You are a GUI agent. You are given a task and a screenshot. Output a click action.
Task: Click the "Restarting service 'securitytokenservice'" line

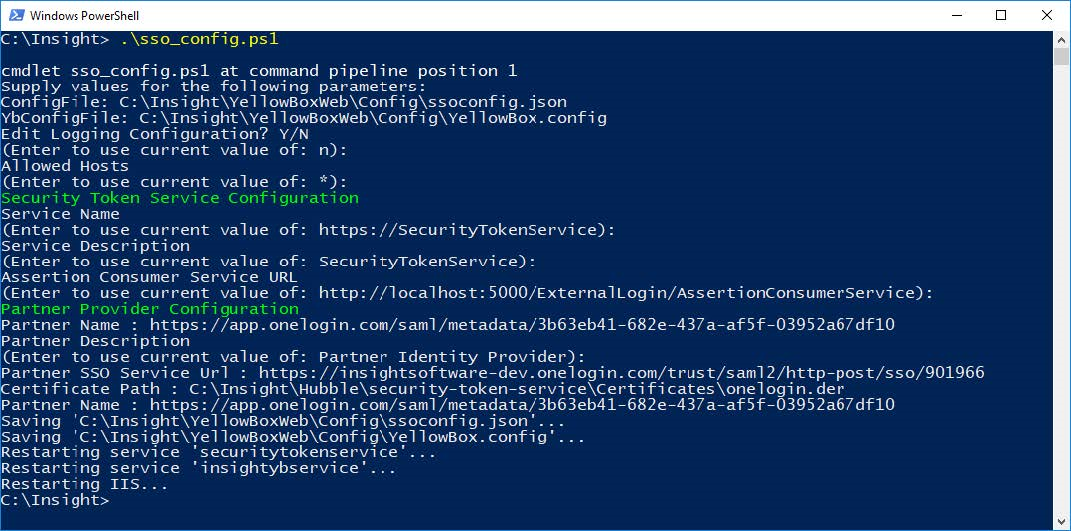(218, 452)
